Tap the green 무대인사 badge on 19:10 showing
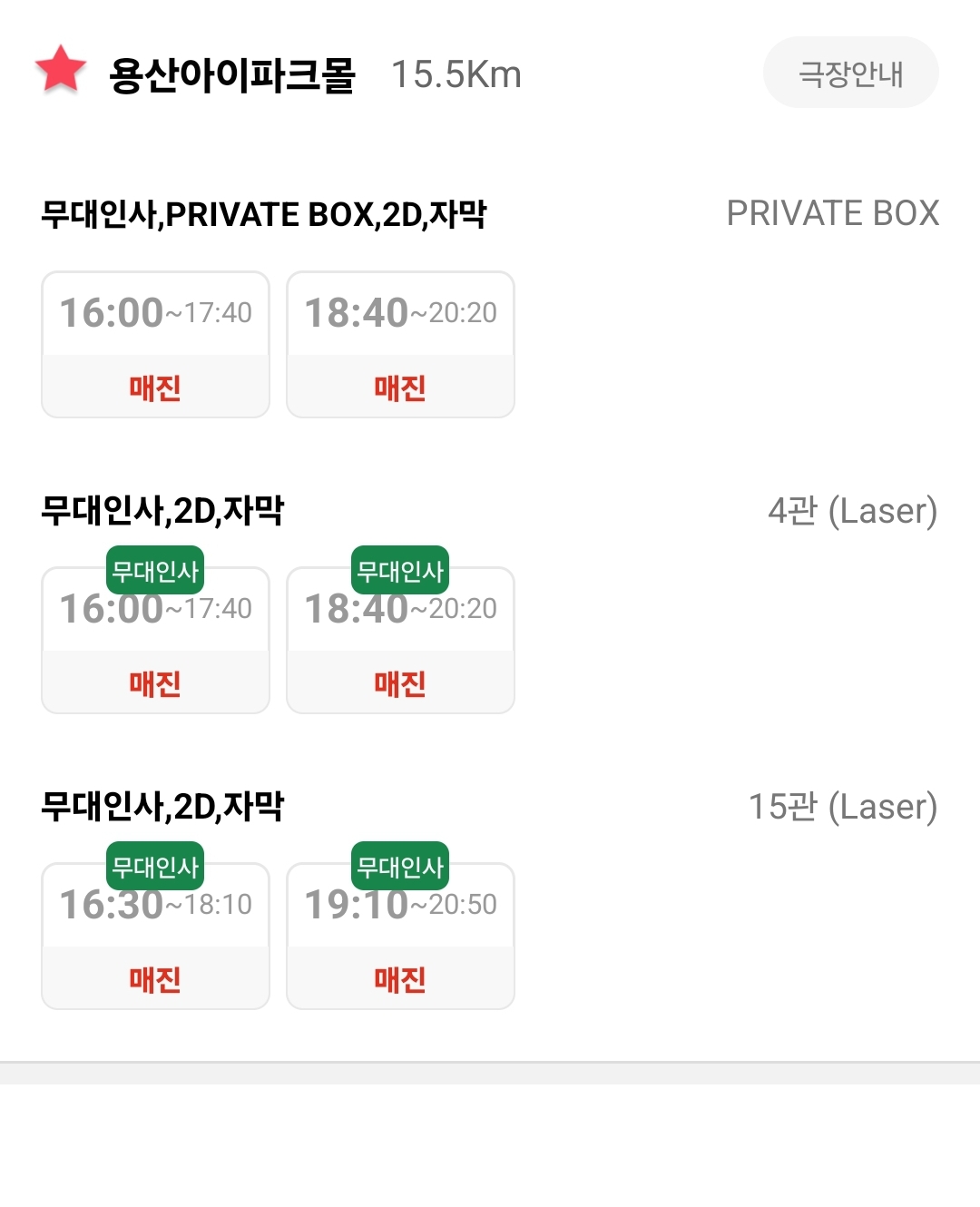Screen dimensions: 980x1207 click(x=400, y=867)
